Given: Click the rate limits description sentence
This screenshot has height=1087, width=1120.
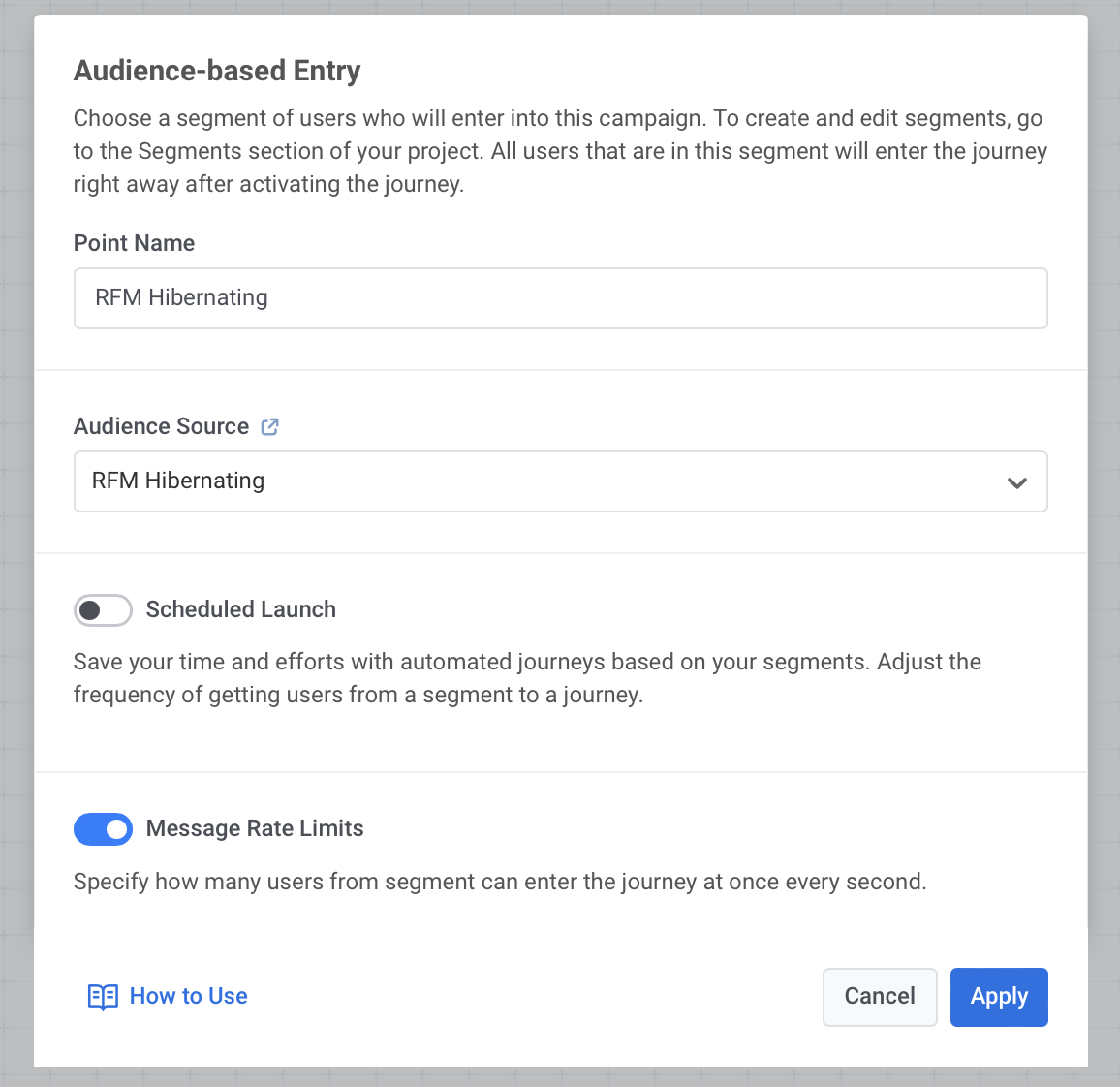Looking at the screenshot, I should click(x=500, y=883).
